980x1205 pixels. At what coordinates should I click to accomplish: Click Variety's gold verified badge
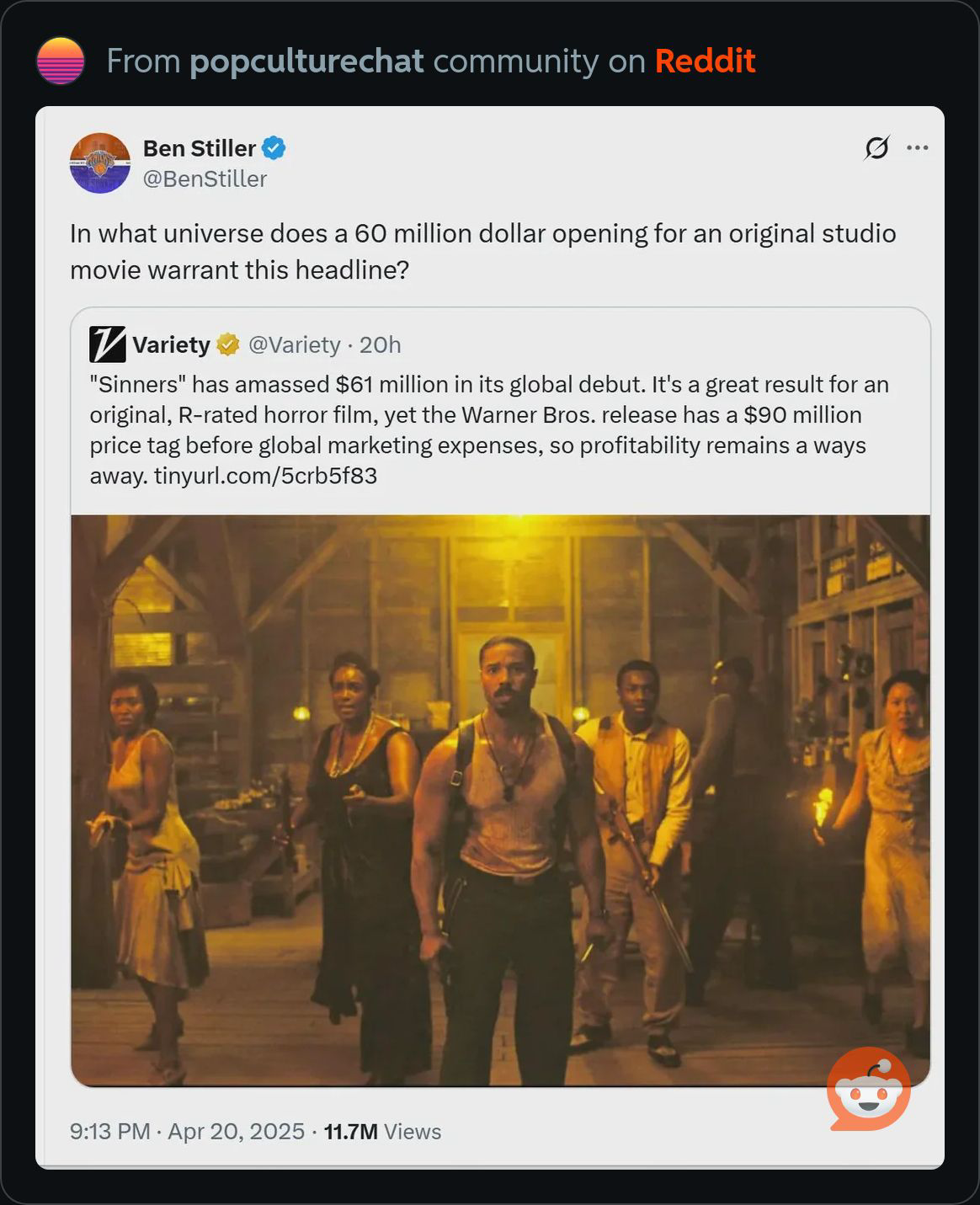click(228, 344)
